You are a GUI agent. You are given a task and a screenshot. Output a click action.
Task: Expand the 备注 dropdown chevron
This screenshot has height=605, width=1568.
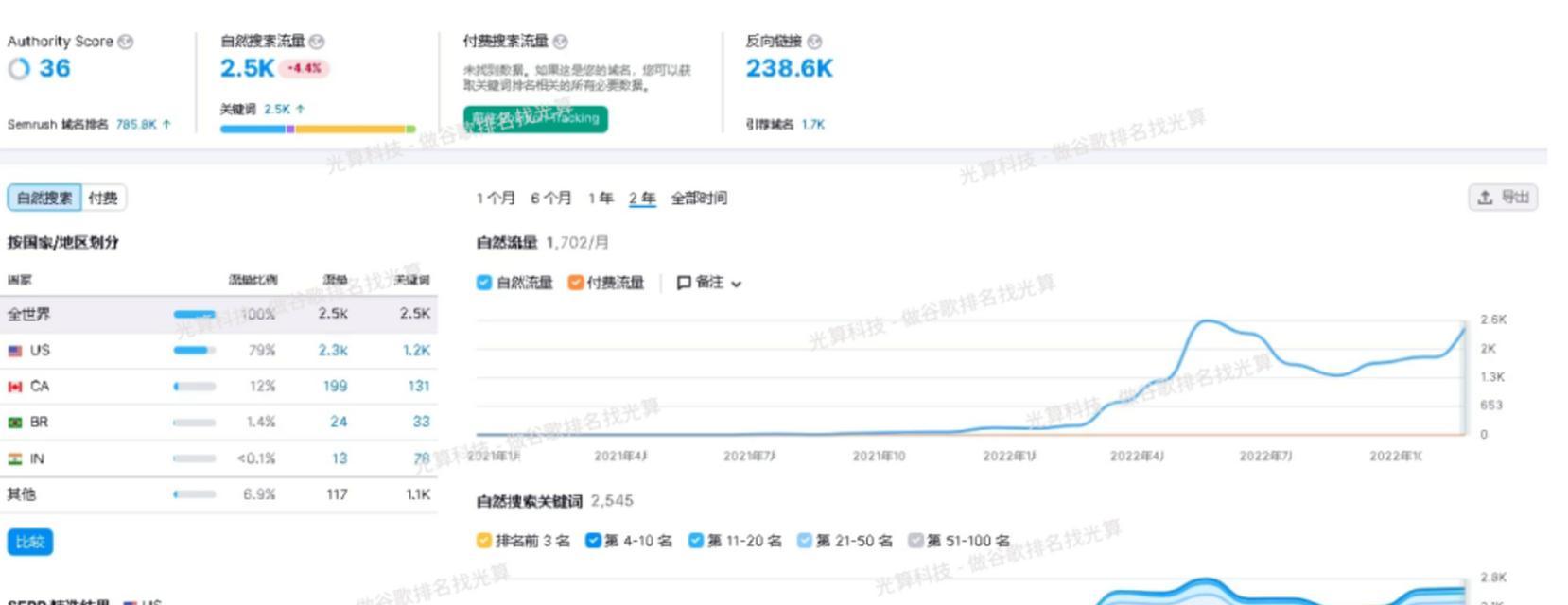tap(737, 284)
